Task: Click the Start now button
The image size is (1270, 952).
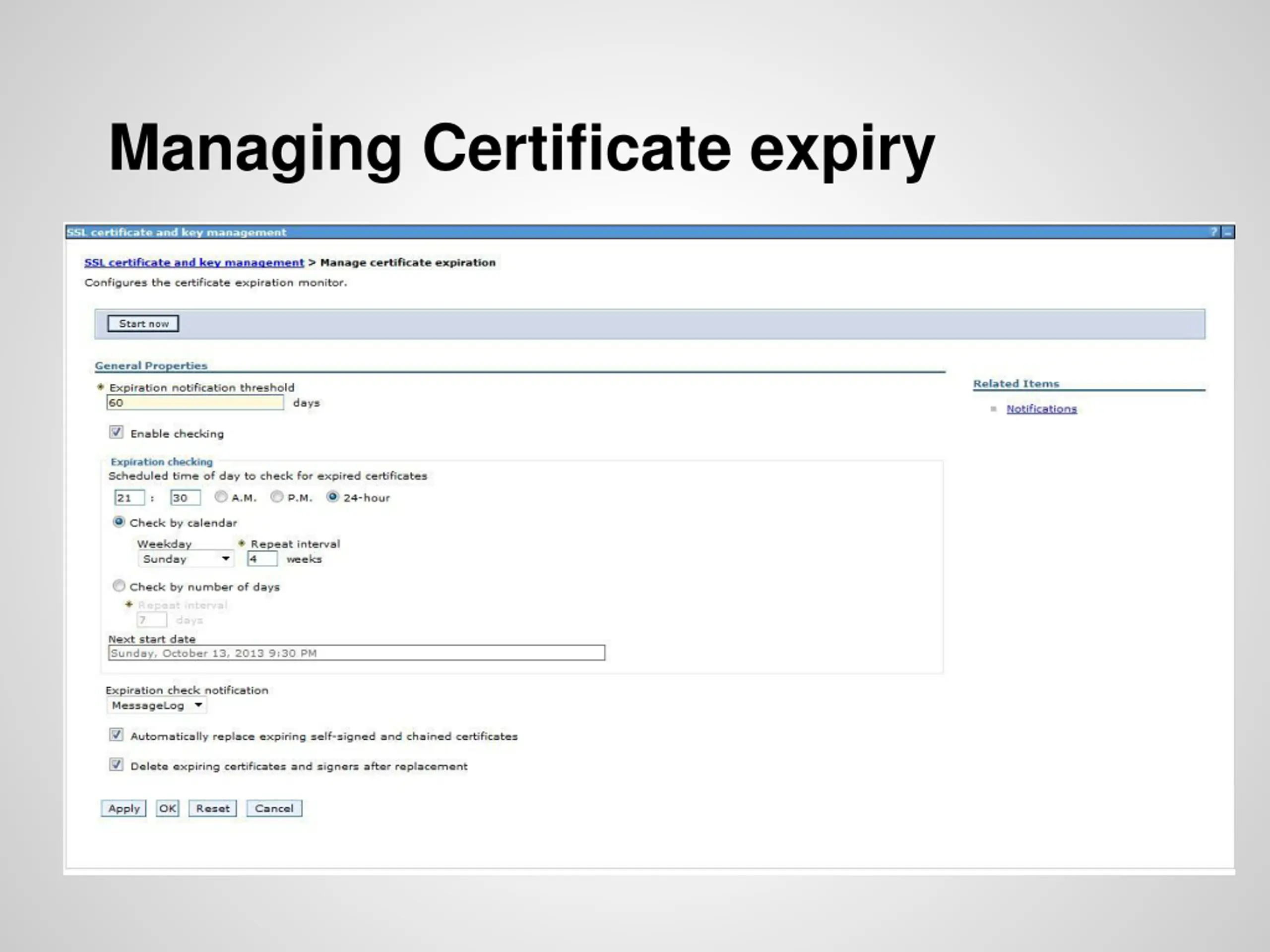Action: click(x=143, y=324)
